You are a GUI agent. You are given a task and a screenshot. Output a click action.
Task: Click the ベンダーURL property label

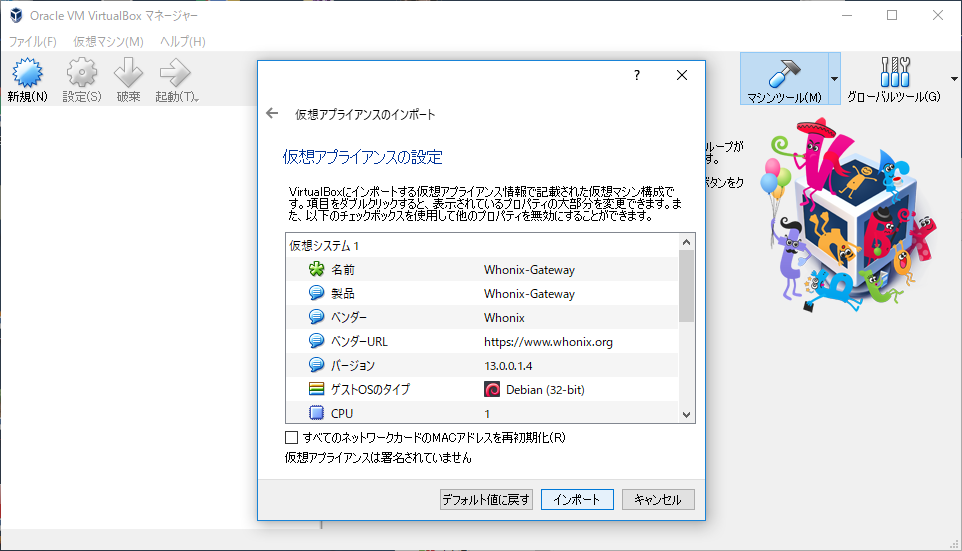pyautogui.click(x=359, y=341)
